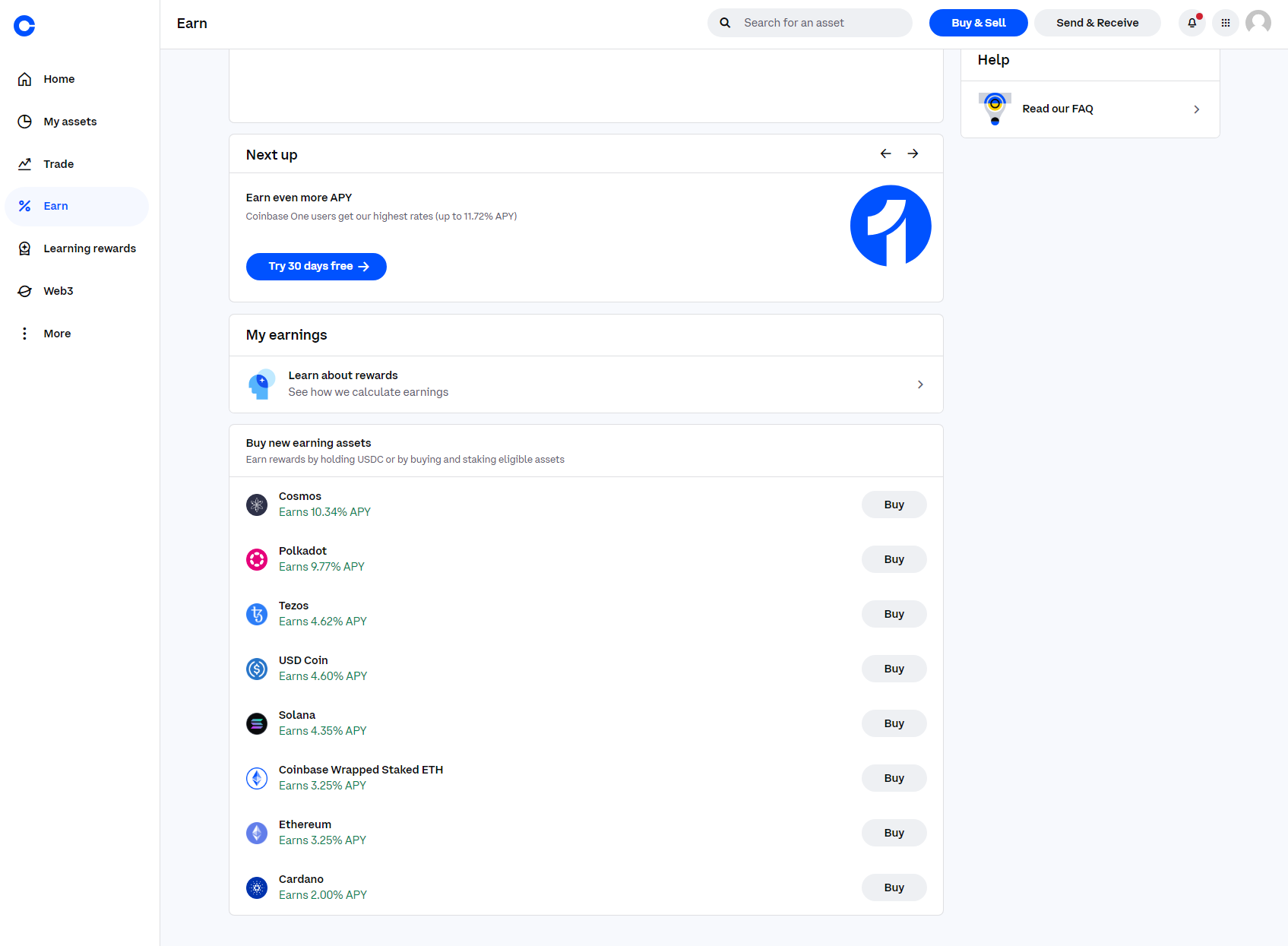Click the Cosmos asset name
1288x946 pixels.
[300, 496]
